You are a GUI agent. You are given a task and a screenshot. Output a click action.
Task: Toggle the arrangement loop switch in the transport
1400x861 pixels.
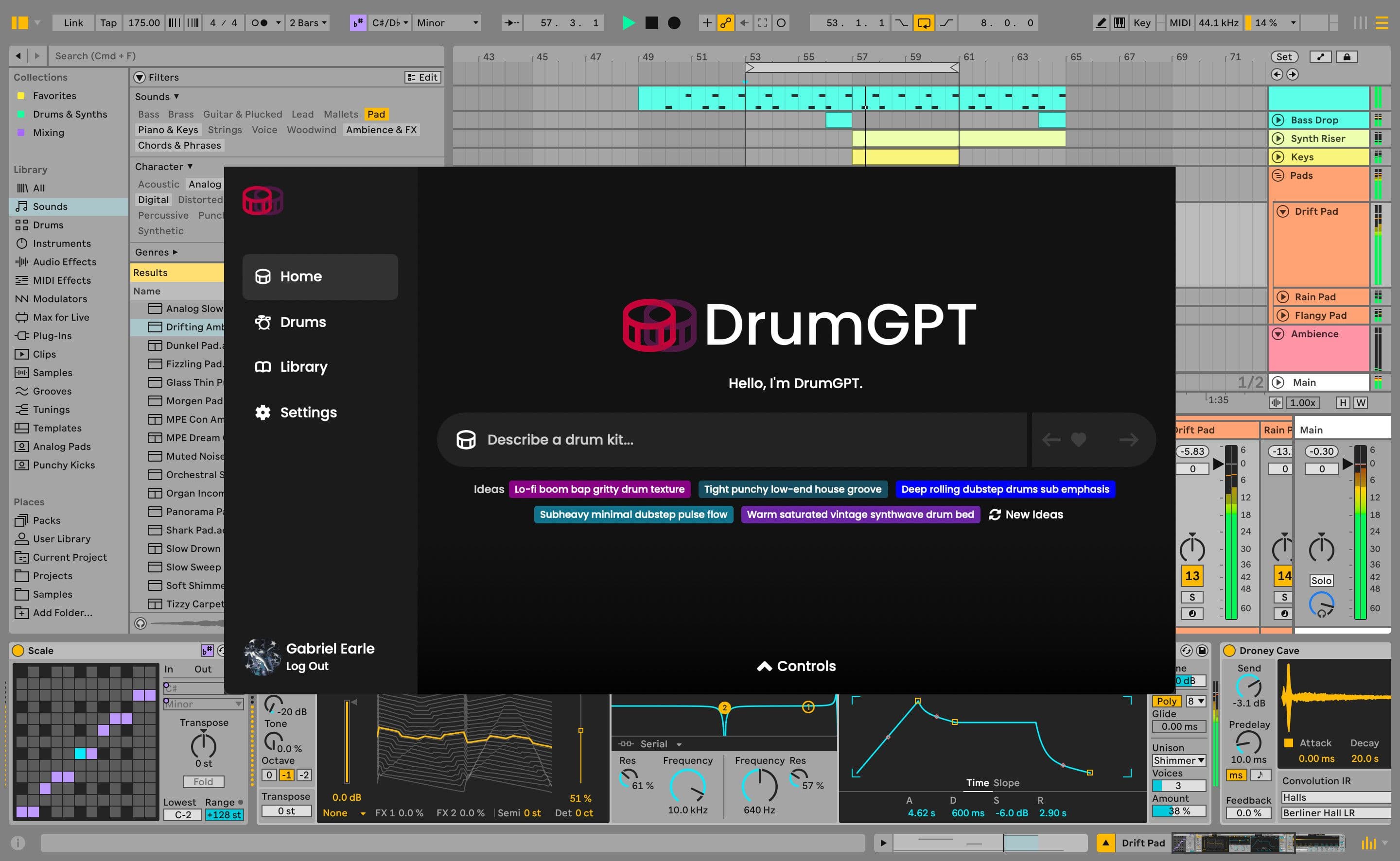click(924, 23)
